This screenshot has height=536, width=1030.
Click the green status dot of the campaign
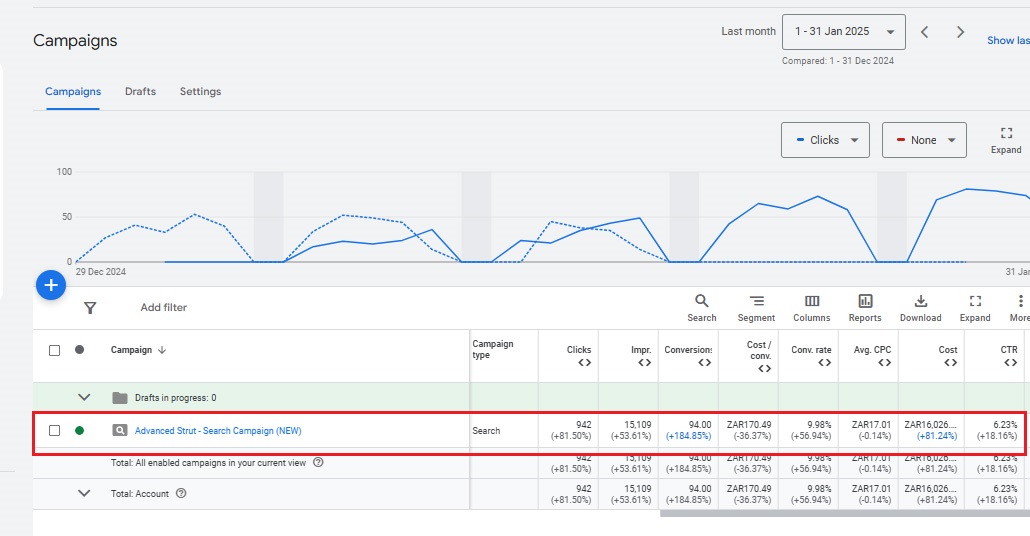point(80,431)
